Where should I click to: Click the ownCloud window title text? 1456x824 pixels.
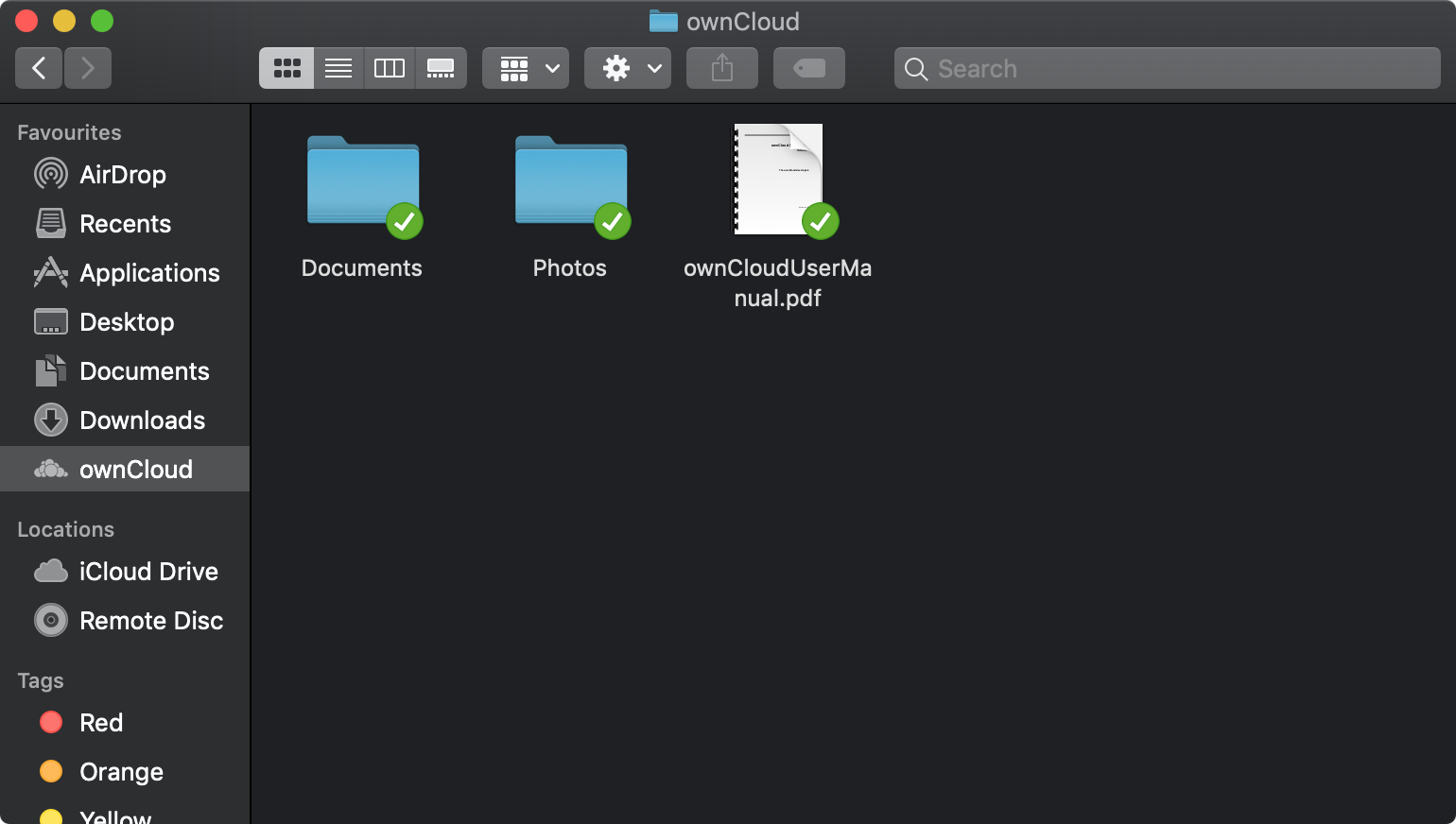click(x=743, y=21)
